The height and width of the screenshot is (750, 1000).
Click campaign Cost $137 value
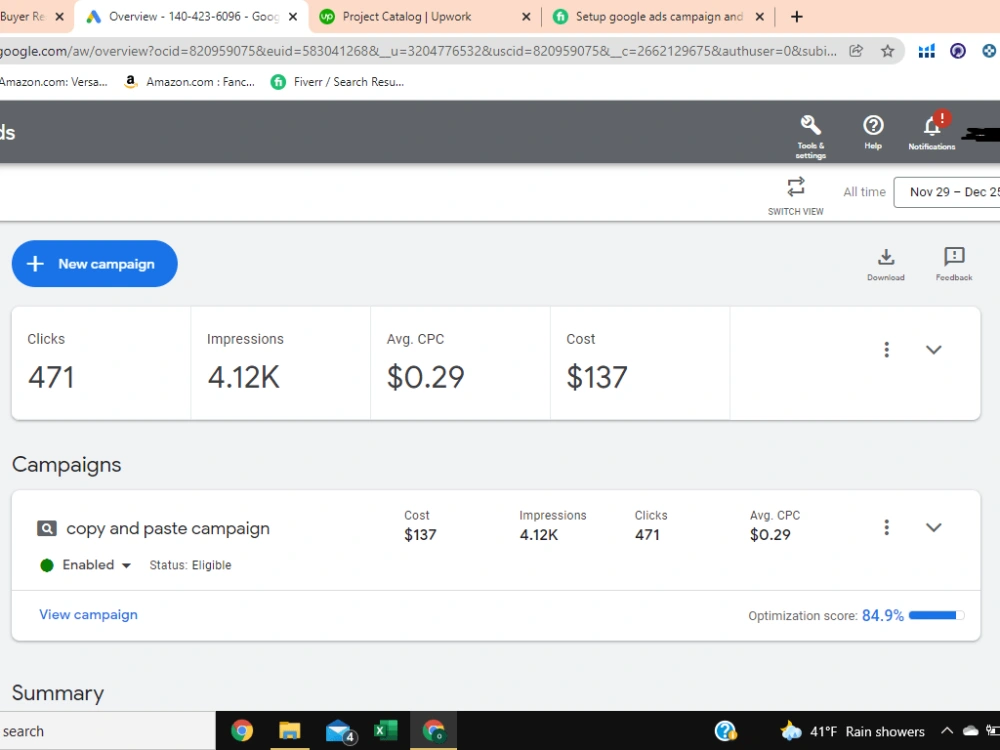coord(420,534)
